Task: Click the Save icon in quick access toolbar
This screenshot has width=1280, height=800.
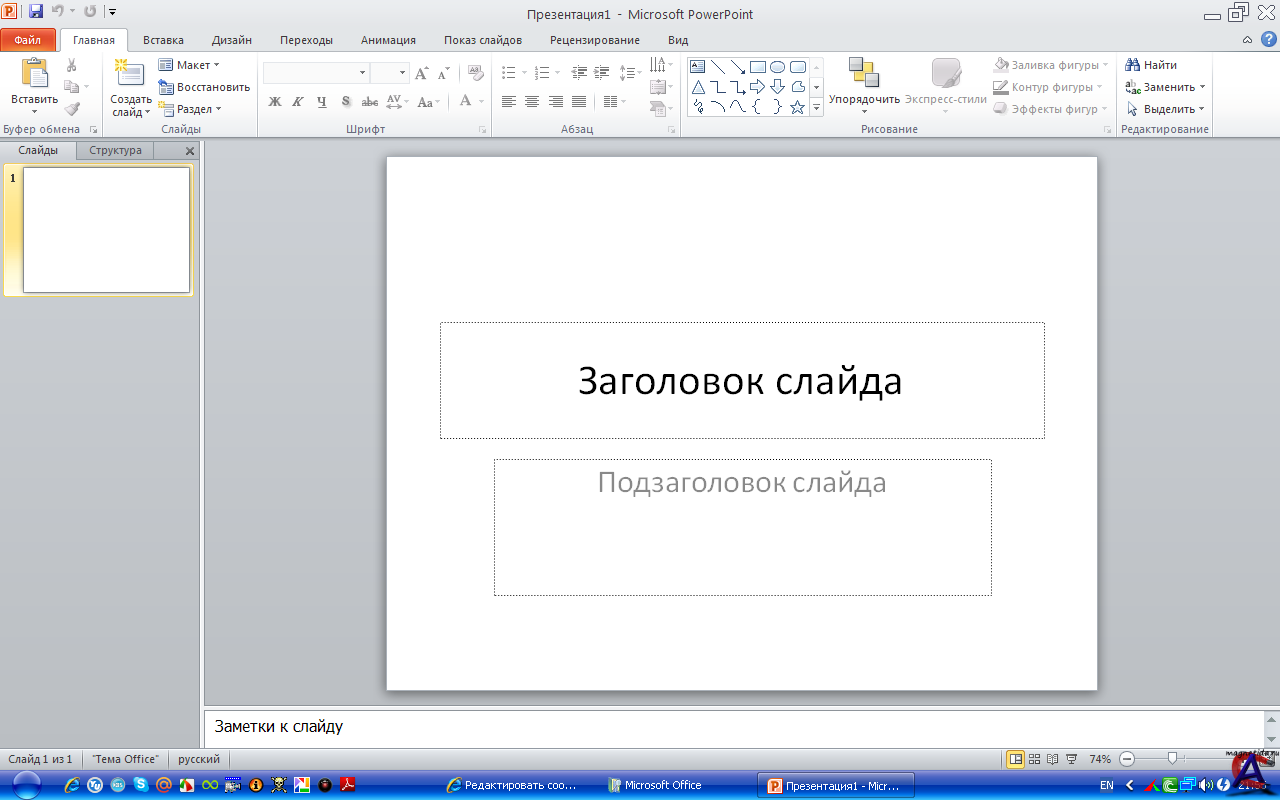Action: point(36,12)
